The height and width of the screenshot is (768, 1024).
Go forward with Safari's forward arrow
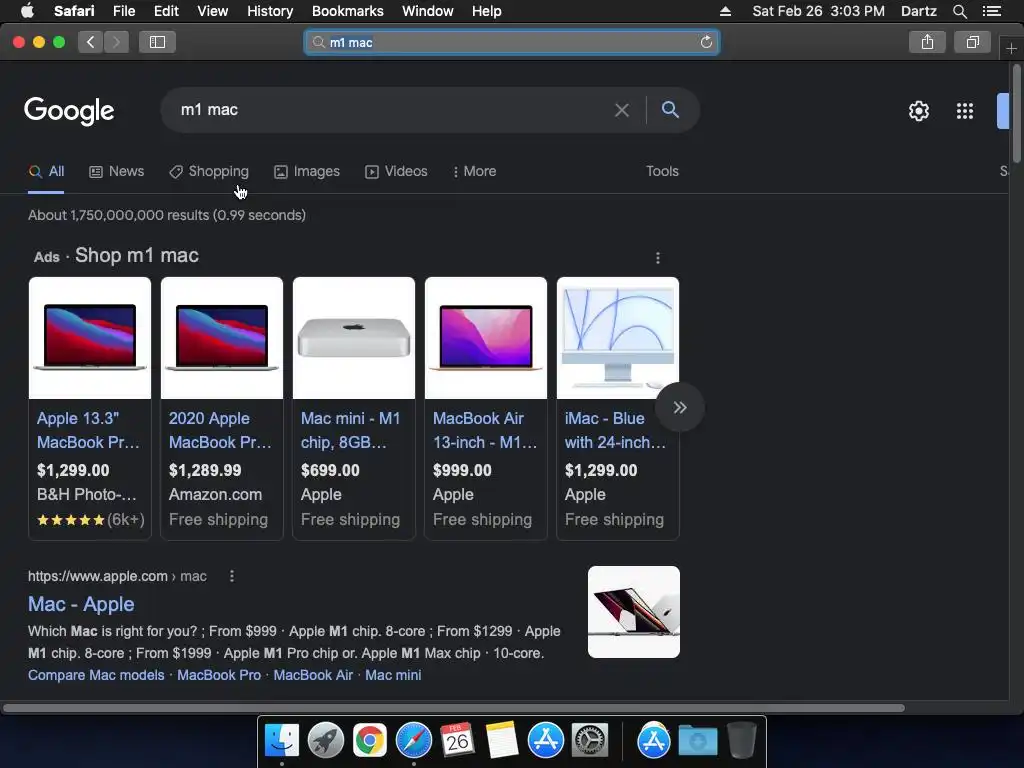[x=116, y=42]
